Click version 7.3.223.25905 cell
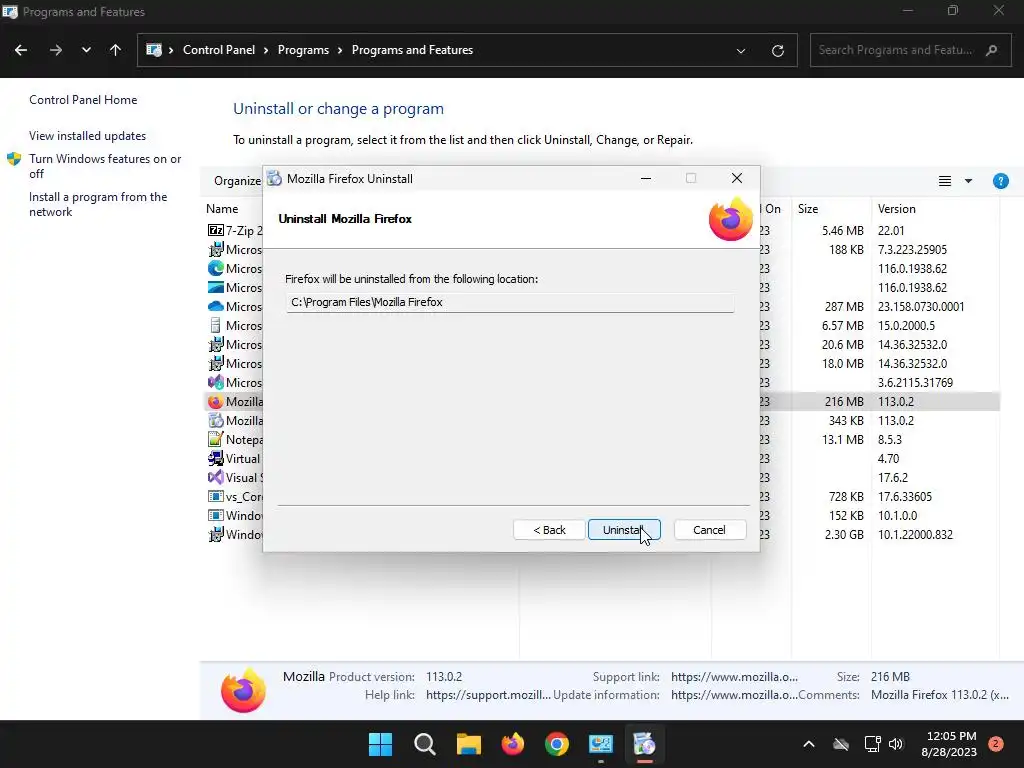 point(912,249)
